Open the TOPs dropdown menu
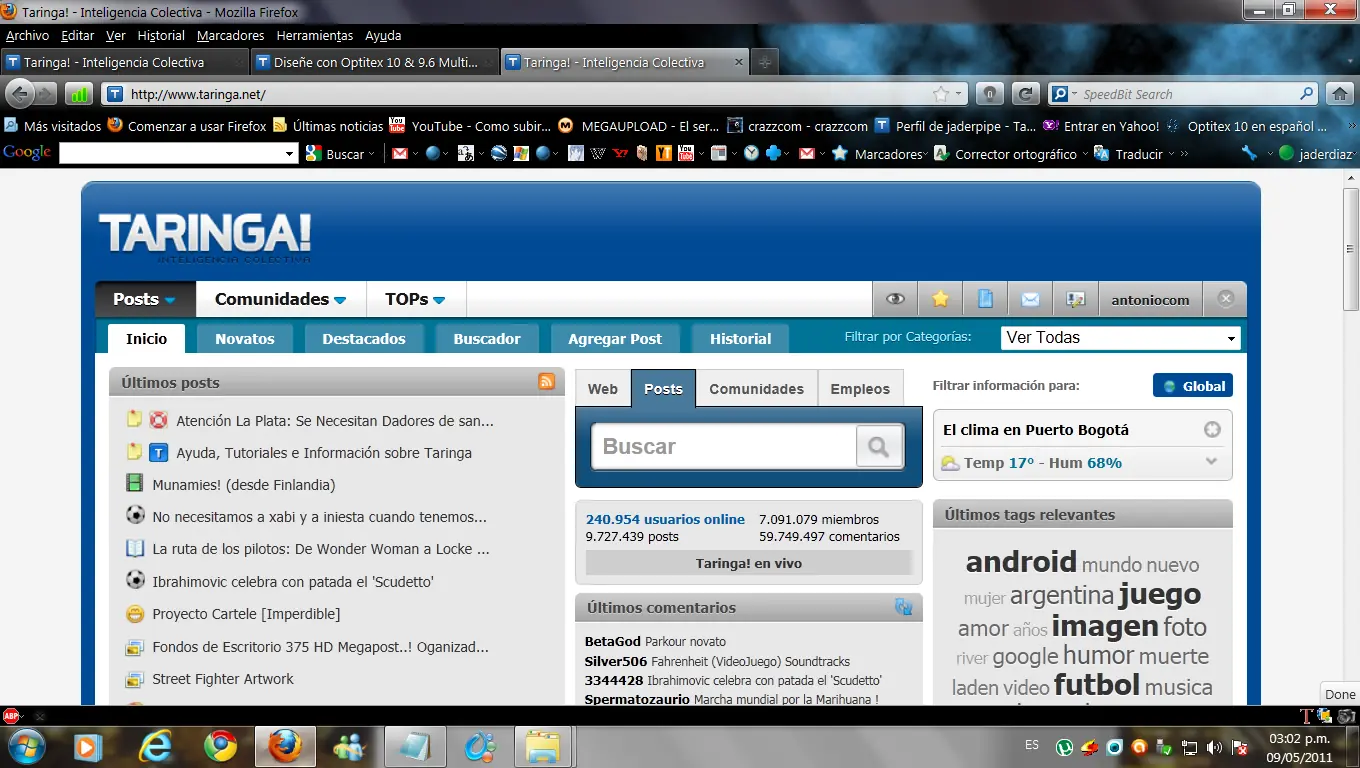The width and height of the screenshot is (1360, 768). 415,299
